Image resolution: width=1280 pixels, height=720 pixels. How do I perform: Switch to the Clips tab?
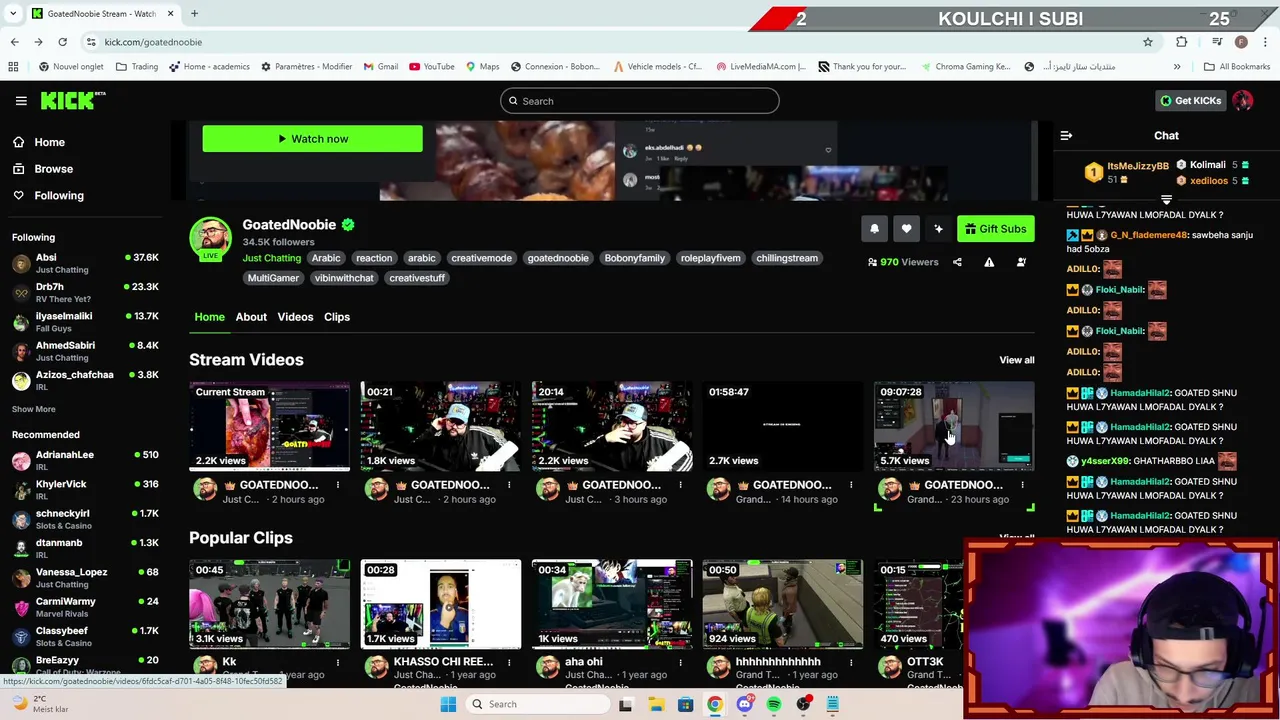click(337, 317)
